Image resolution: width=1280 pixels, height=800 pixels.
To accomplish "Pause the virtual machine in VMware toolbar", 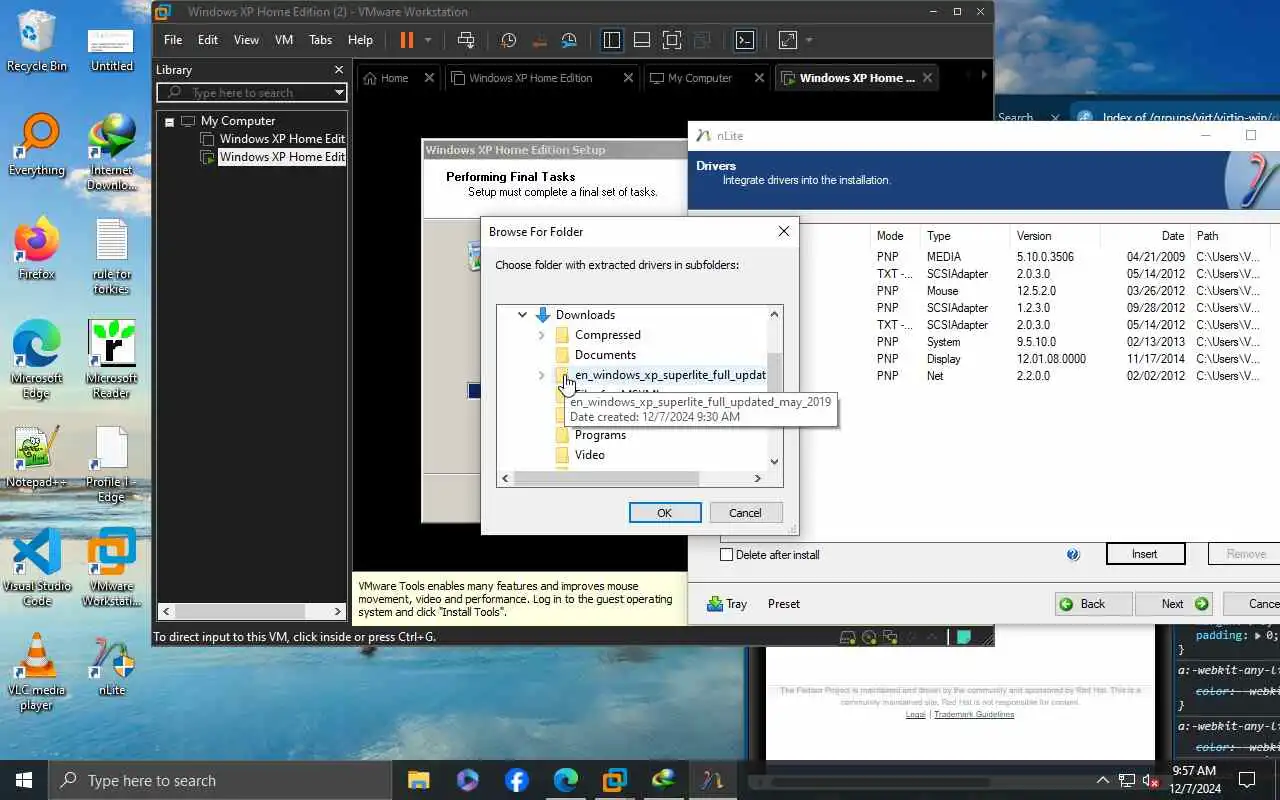I will 407,40.
